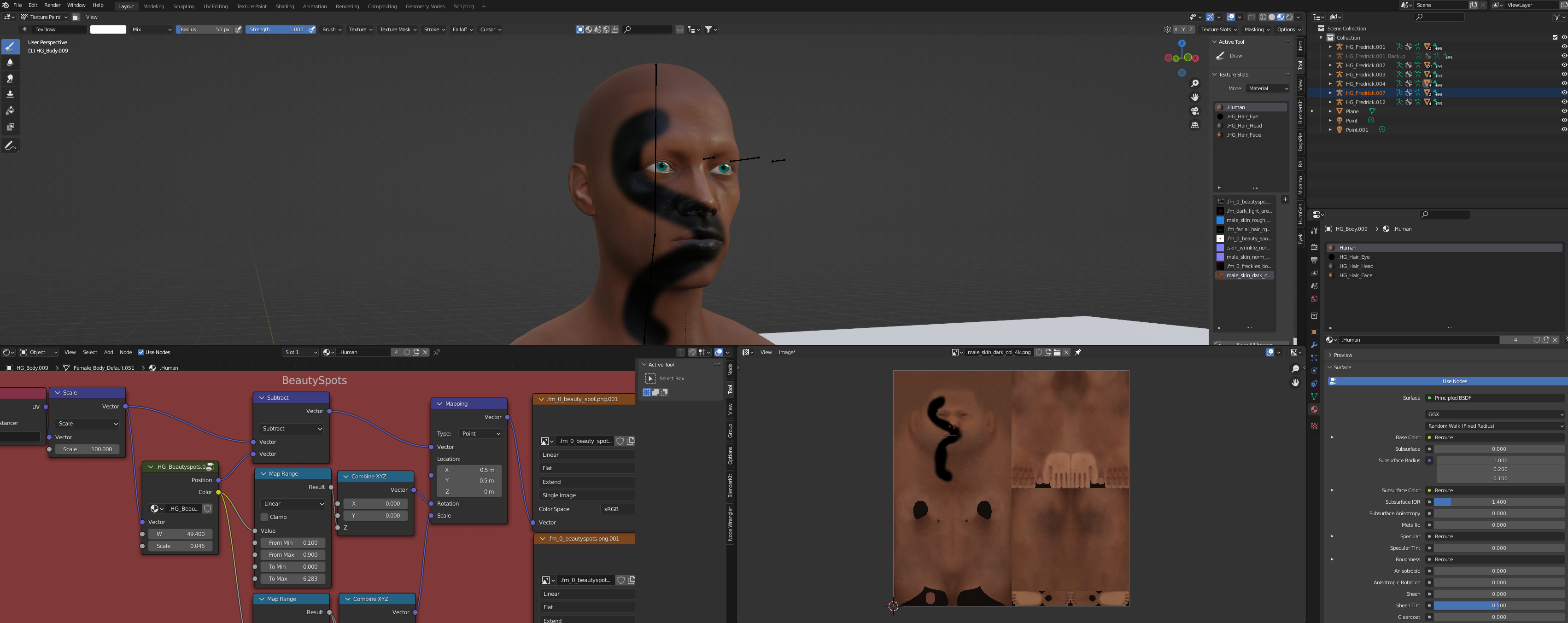Screen dimensions: 1568x623
Task: Select the Mask tool in toolbar
Action: point(10,127)
